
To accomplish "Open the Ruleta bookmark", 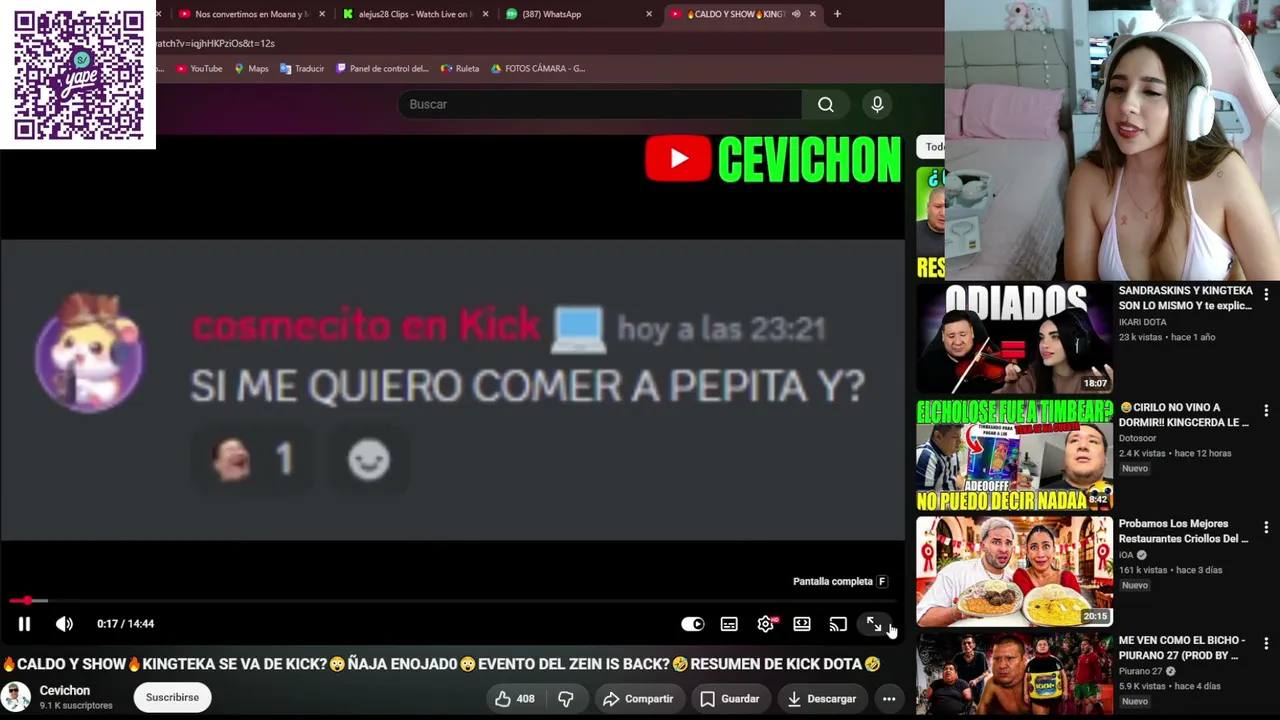I will click(460, 69).
